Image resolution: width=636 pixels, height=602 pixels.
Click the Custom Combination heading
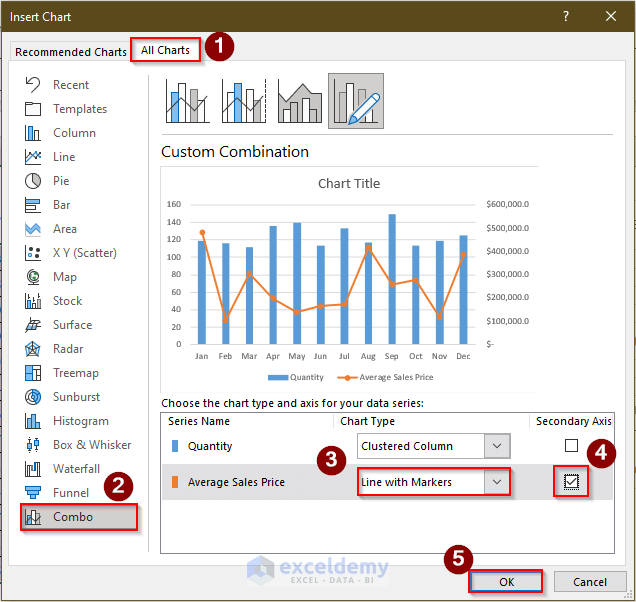235,152
